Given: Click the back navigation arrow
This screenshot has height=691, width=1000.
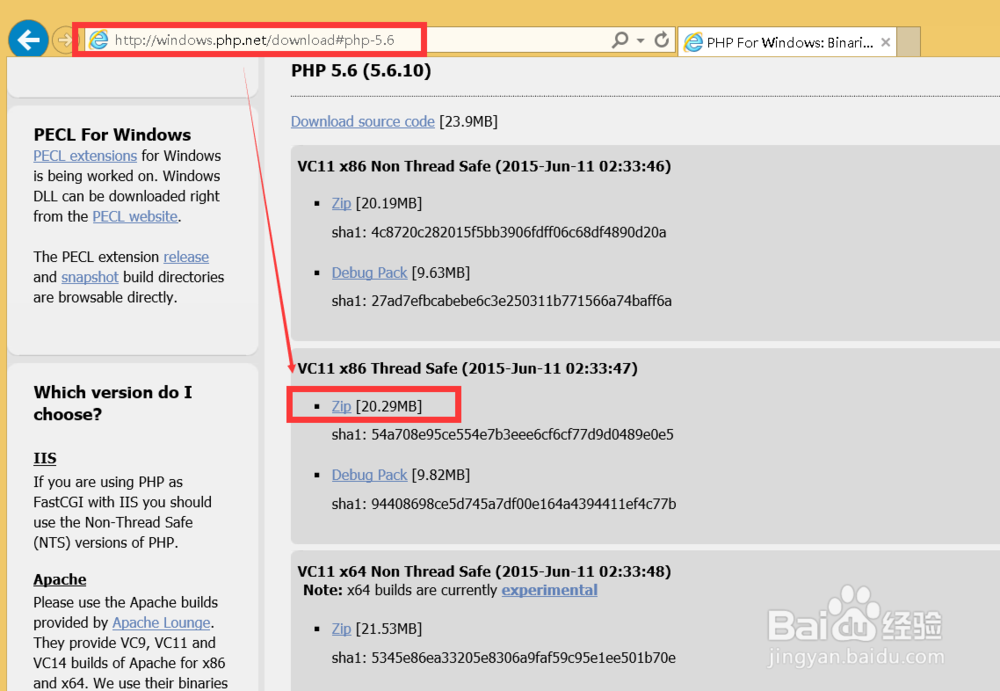Looking at the screenshot, I should click(x=28, y=38).
